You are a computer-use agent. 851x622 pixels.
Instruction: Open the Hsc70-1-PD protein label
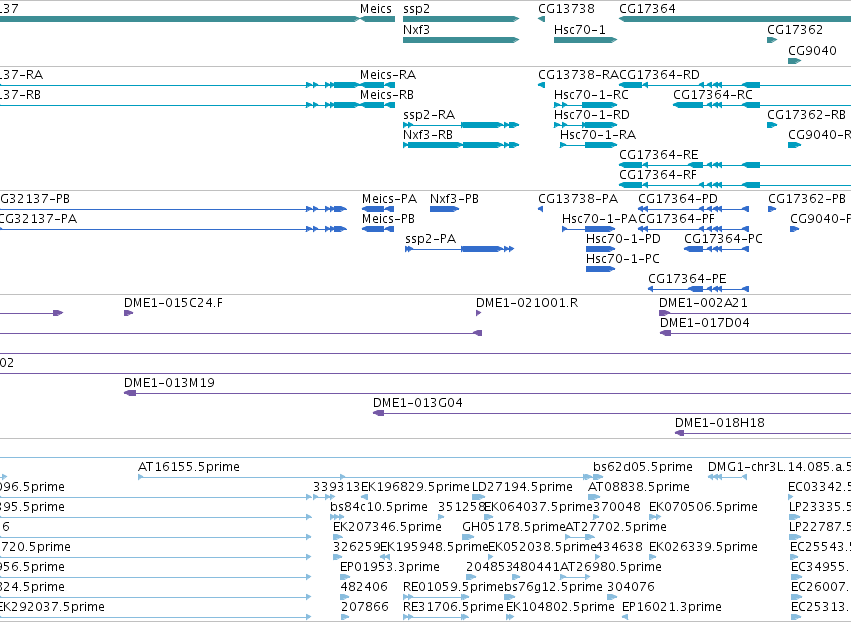(623, 239)
